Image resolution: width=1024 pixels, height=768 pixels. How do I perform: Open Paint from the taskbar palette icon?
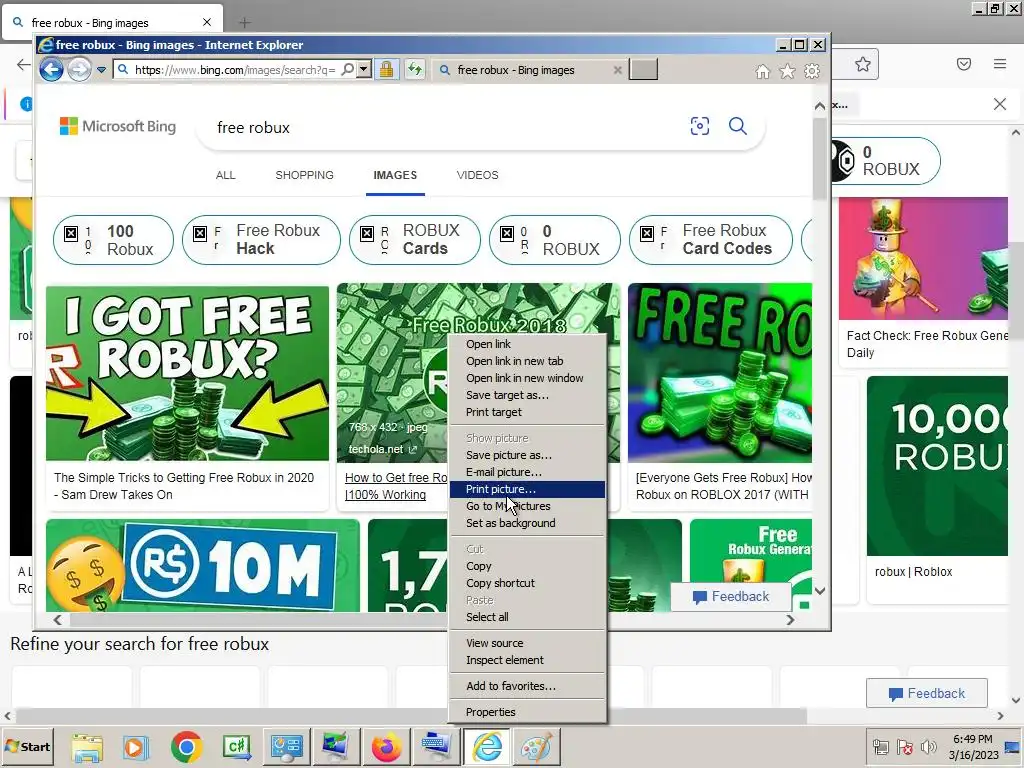(x=537, y=746)
